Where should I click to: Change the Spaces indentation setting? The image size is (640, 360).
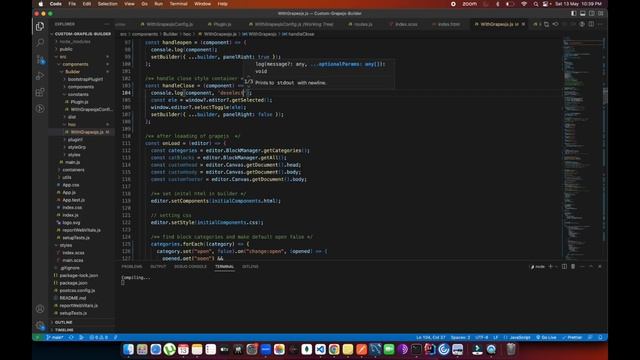coord(460,338)
